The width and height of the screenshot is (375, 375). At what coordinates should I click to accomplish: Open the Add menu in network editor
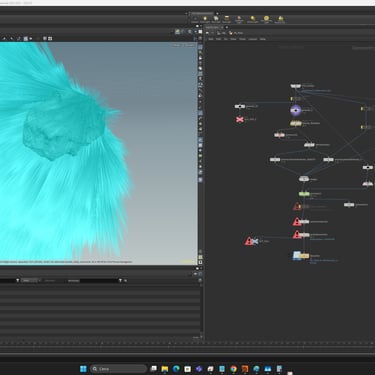211,39
